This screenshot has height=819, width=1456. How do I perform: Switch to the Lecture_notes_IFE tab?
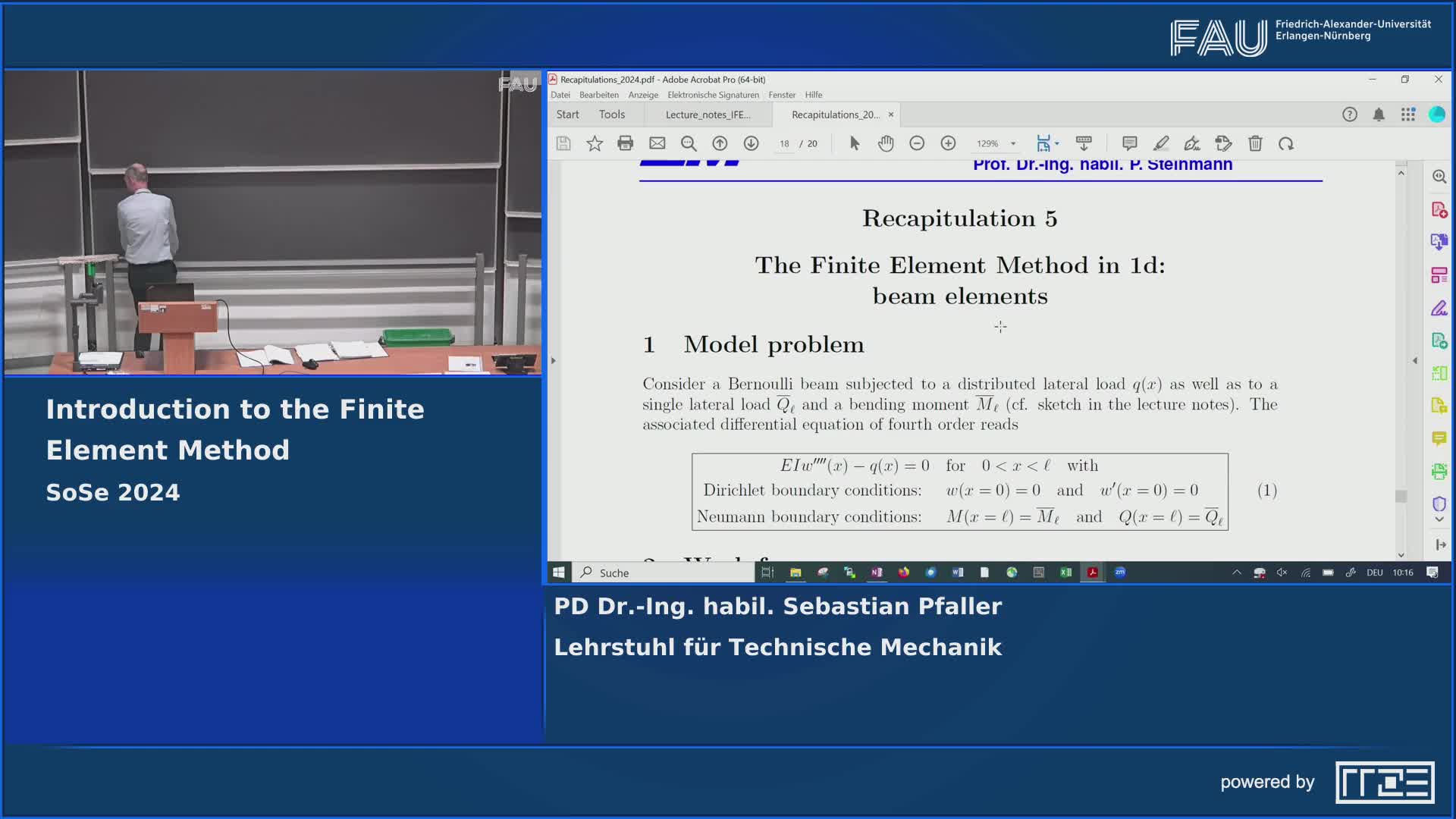(x=708, y=115)
